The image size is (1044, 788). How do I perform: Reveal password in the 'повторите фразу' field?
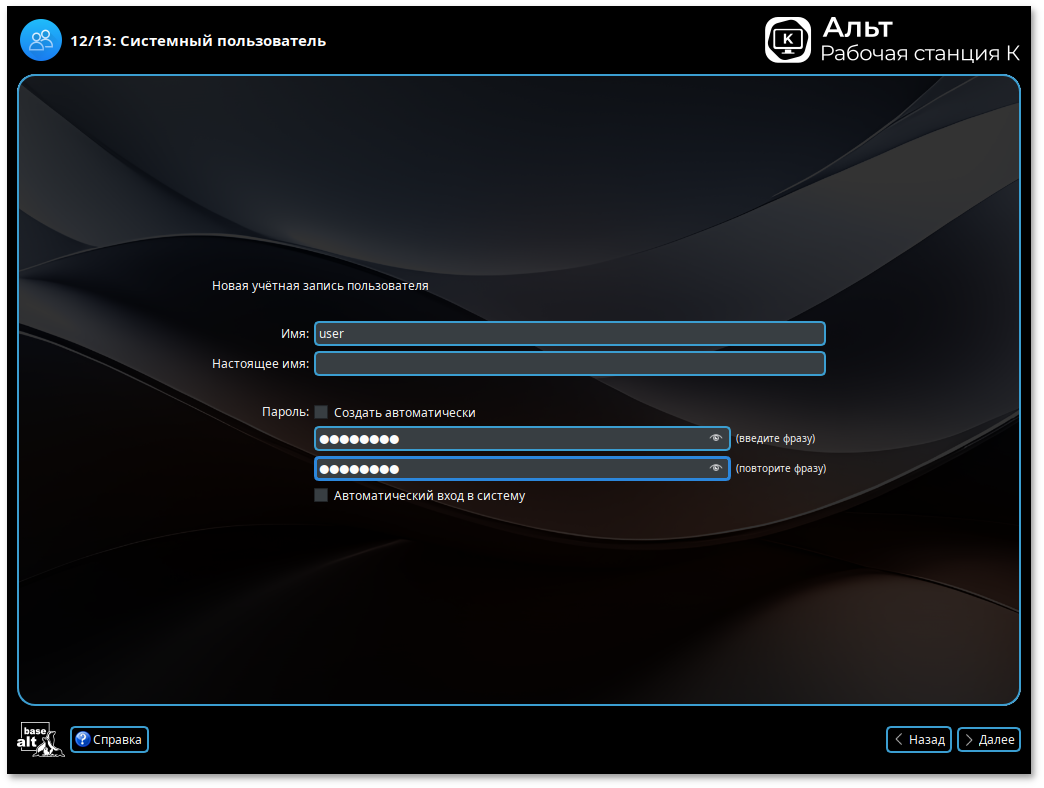coord(715,468)
